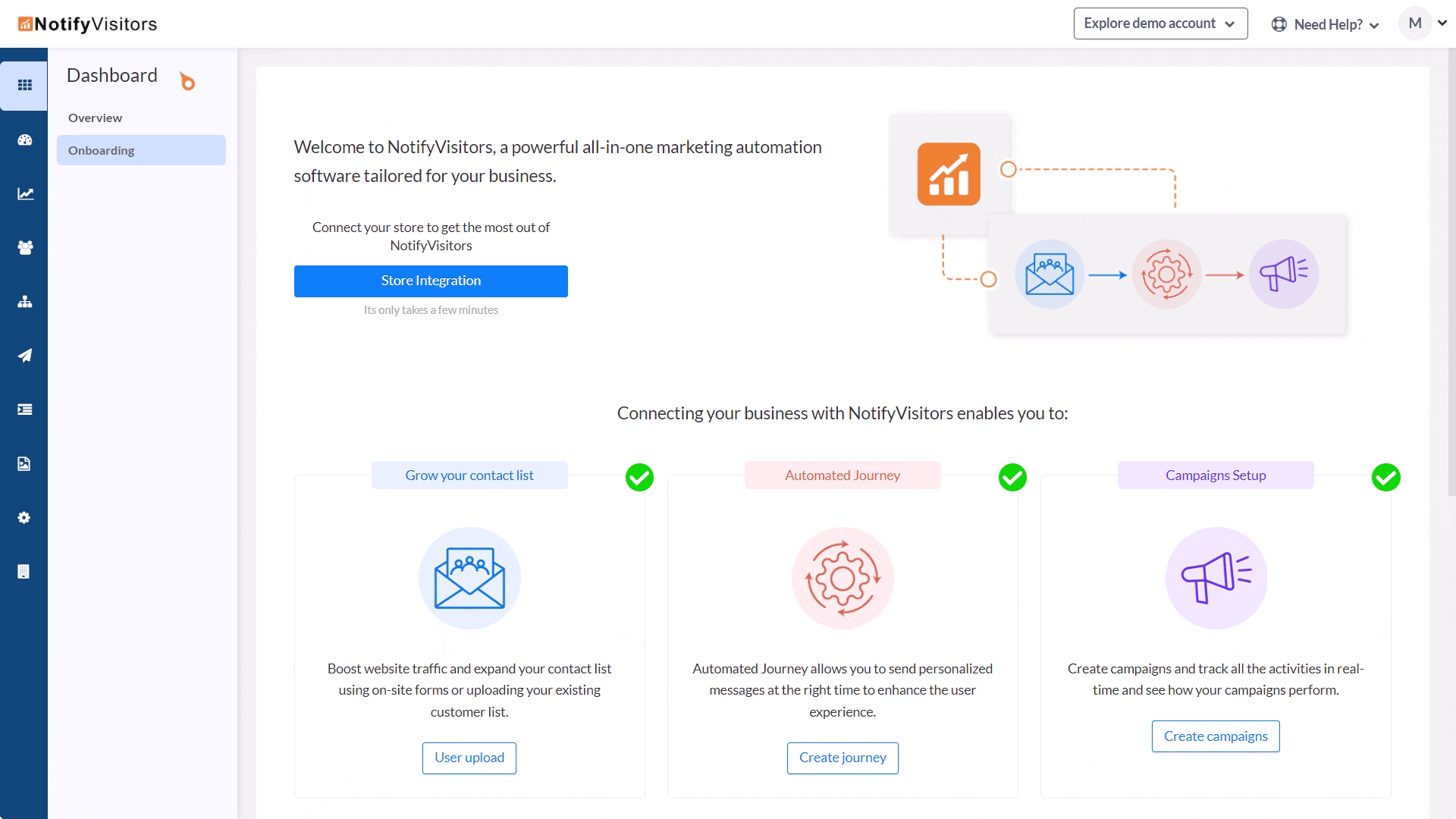This screenshot has width=1456, height=819.
Task: Expand the Explore demo account dropdown
Action: point(1160,24)
